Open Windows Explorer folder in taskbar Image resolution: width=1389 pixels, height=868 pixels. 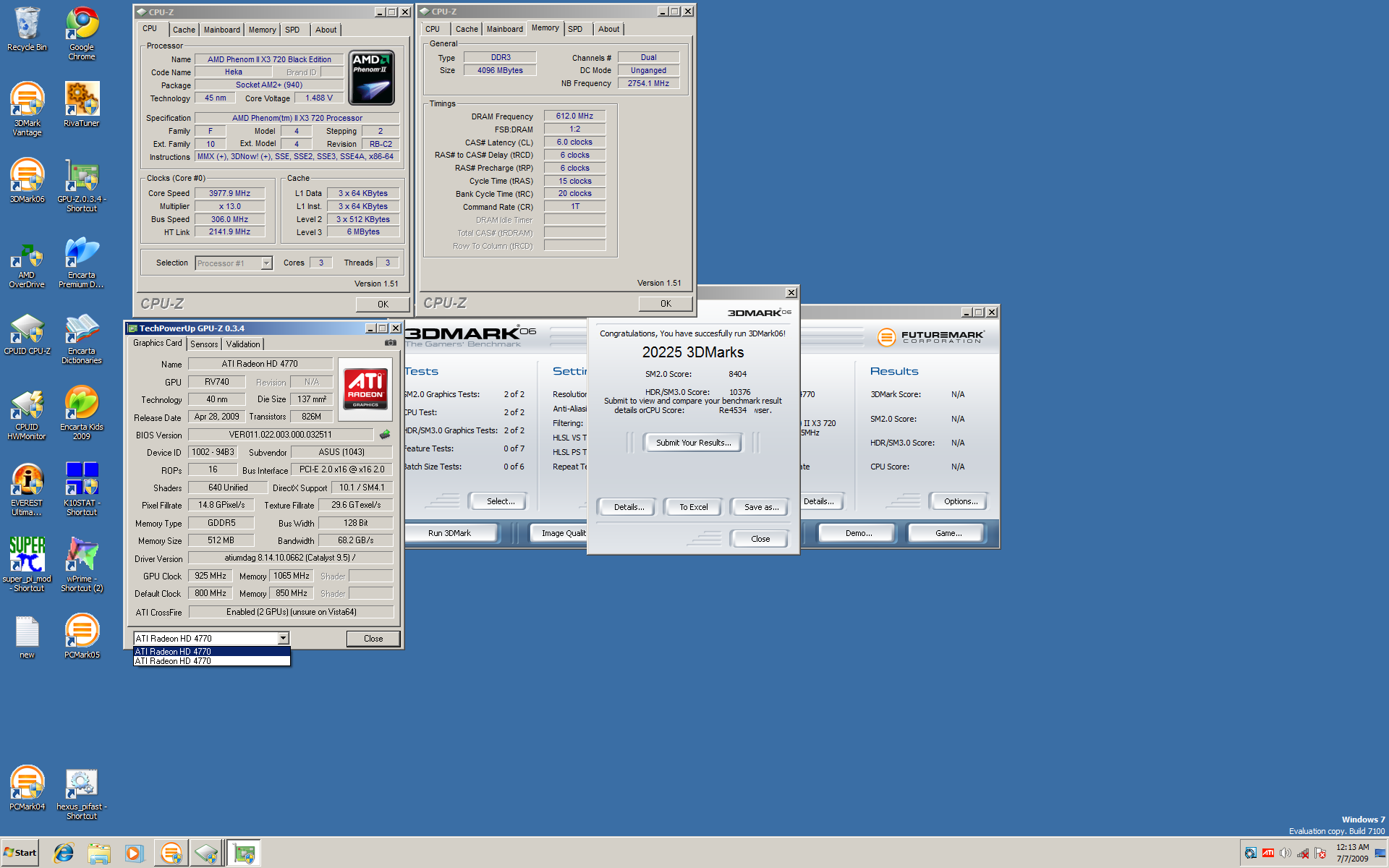(99, 854)
